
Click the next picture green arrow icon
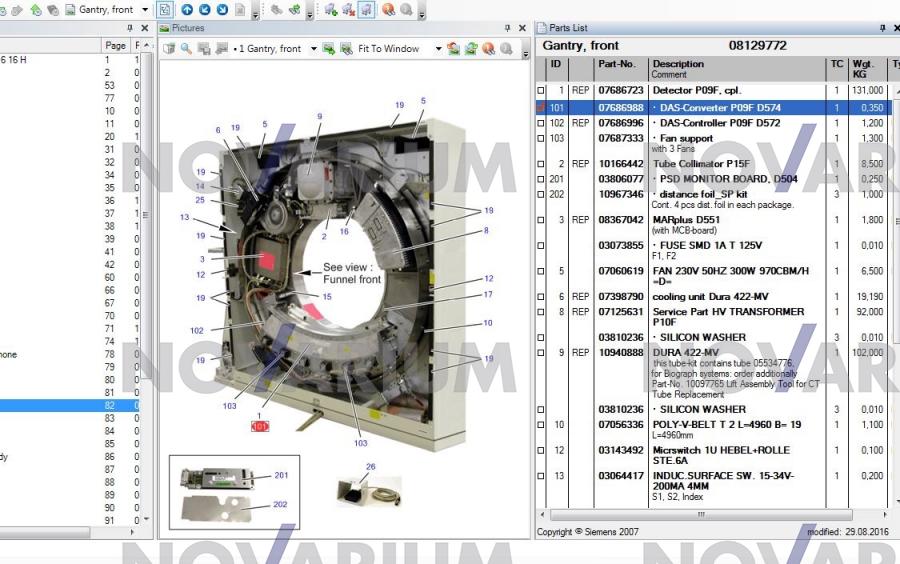pyautogui.click(x=328, y=48)
